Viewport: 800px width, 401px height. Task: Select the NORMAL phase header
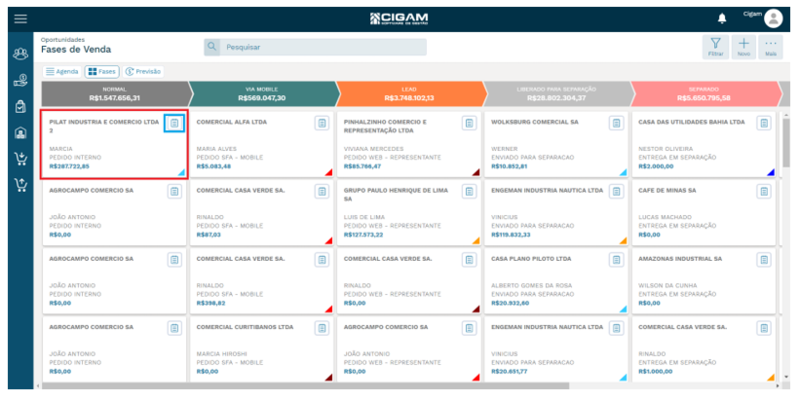pyautogui.click(x=115, y=94)
